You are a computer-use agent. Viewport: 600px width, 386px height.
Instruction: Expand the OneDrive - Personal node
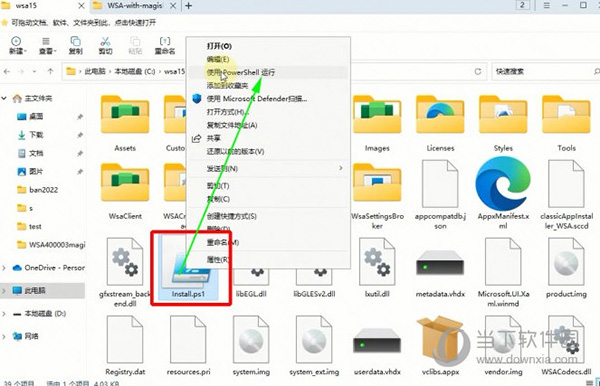point(4,268)
